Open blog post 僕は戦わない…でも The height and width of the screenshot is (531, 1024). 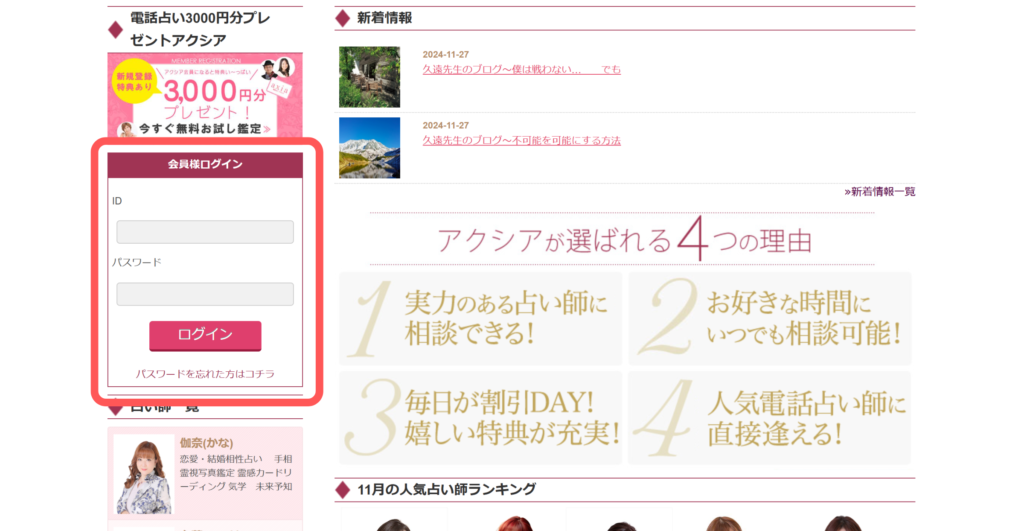coord(521,69)
